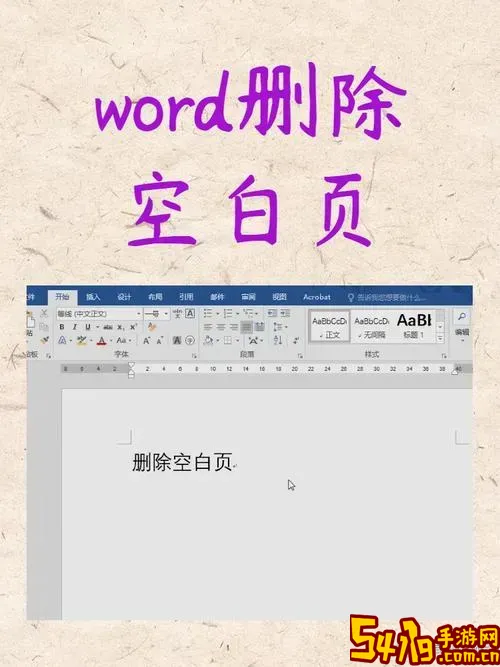Image resolution: width=500 pixels, height=667 pixels.
Task: Open the font size dropdown
Action: 166,314
